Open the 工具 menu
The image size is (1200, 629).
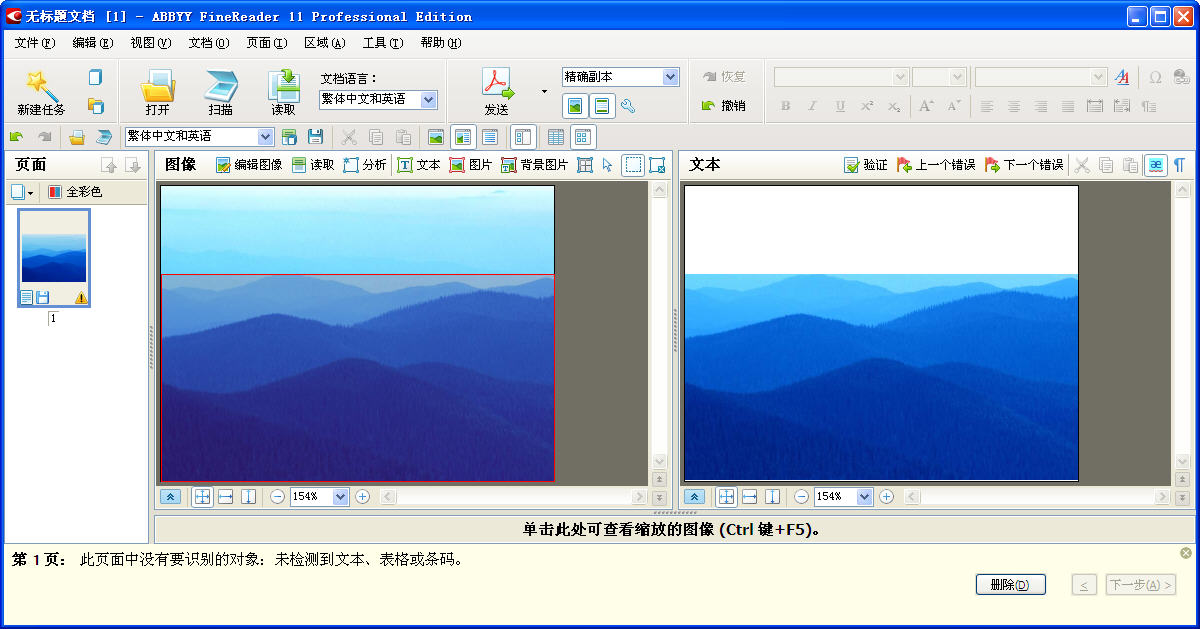pyautogui.click(x=382, y=43)
